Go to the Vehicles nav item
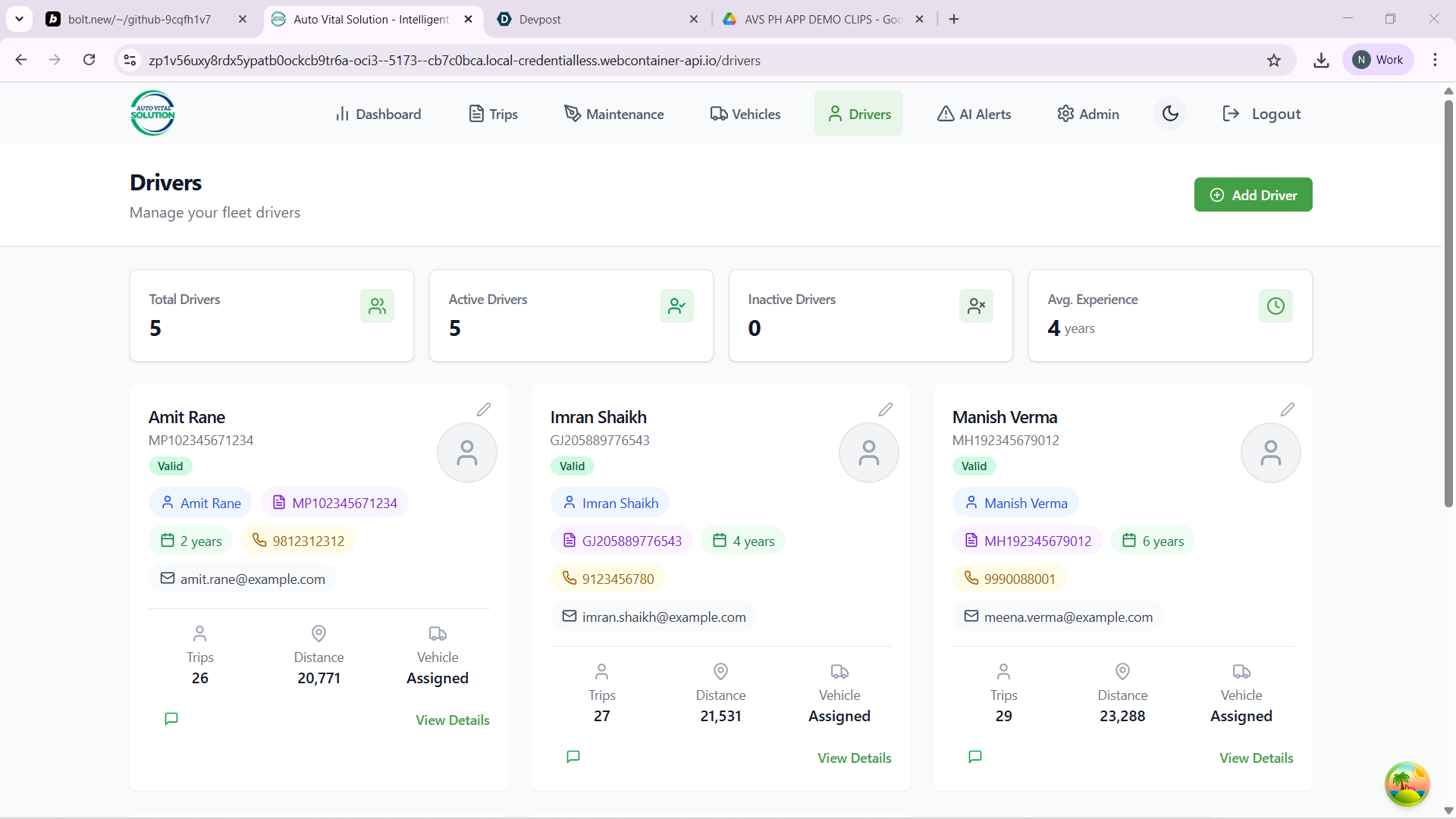The image size is (1456, 819). coord(745,114)
